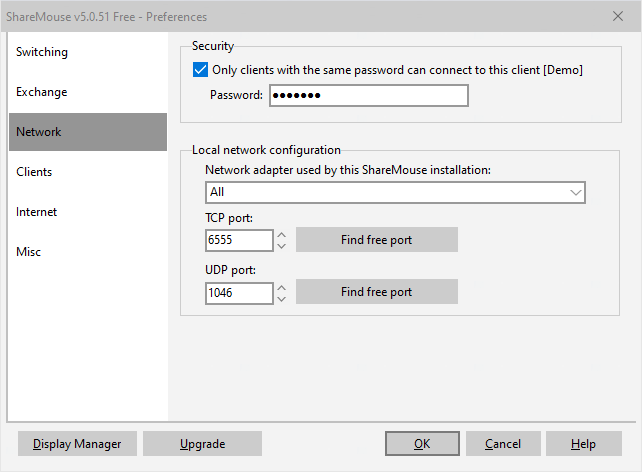Open the Exchange preferences tab

pos(88,92)
